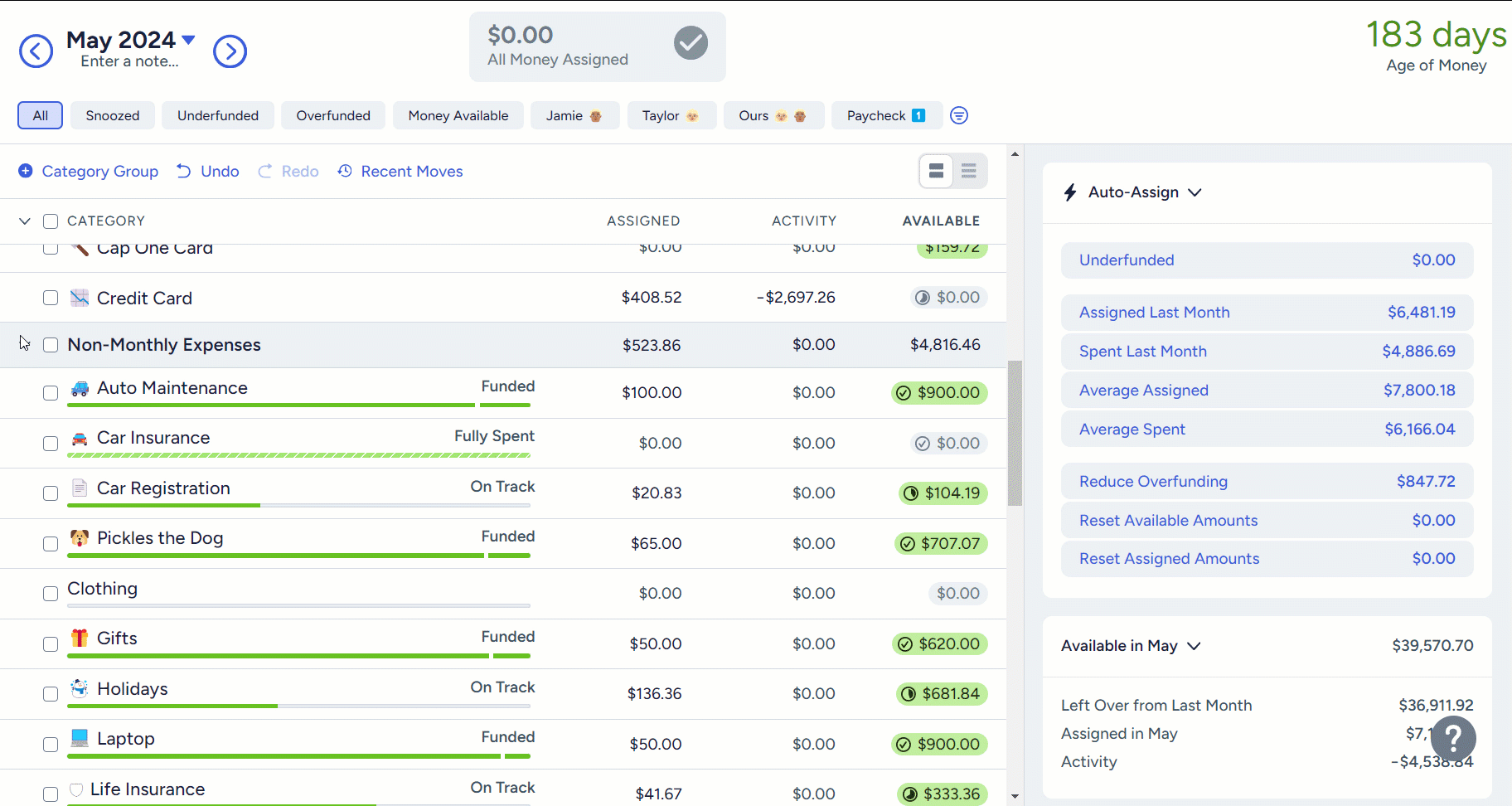1512x806 pixels.
Task: Select the Snoozed filter tab
Action: pos(113,115)
